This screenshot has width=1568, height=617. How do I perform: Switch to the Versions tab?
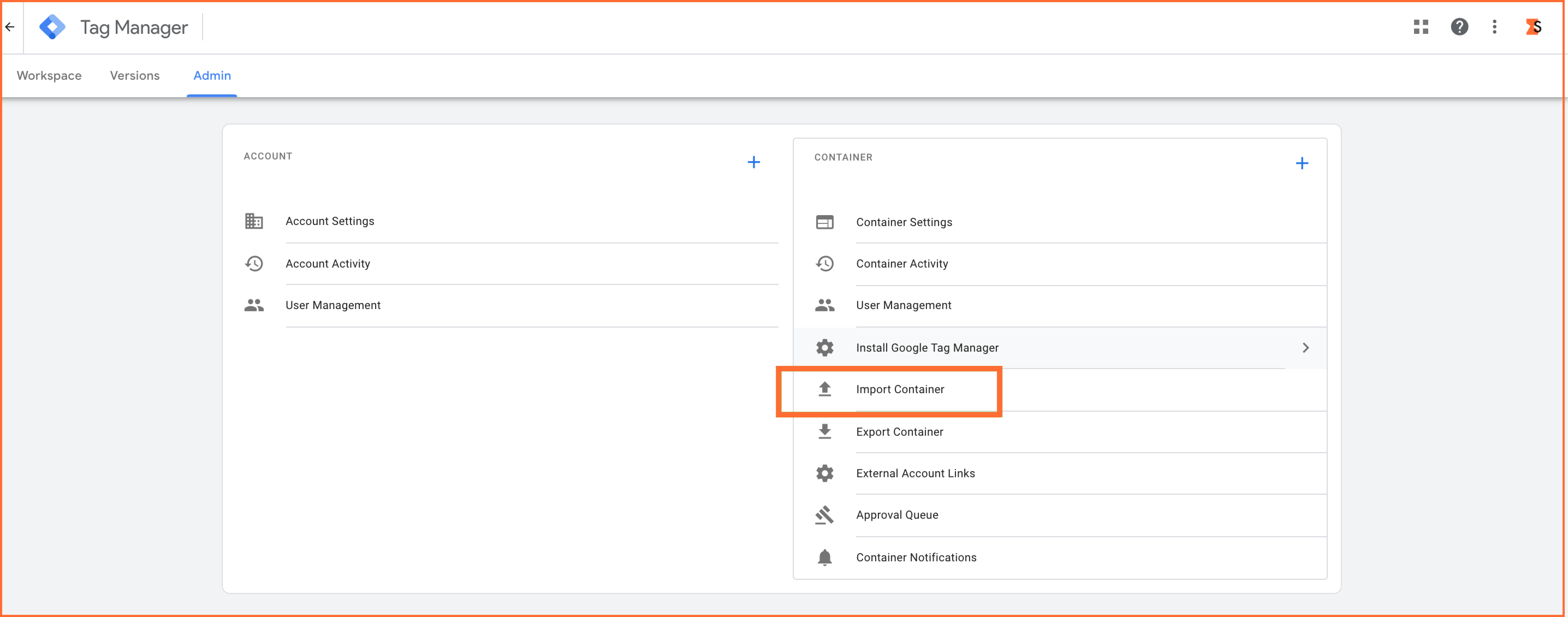[135, 75]
